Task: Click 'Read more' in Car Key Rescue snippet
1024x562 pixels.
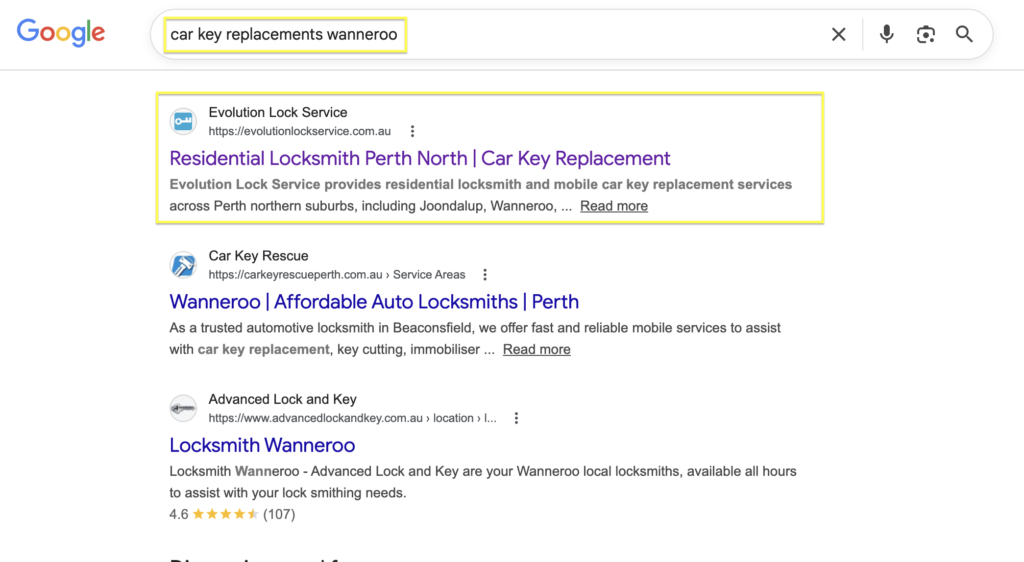Action: (x=537, y=350)
